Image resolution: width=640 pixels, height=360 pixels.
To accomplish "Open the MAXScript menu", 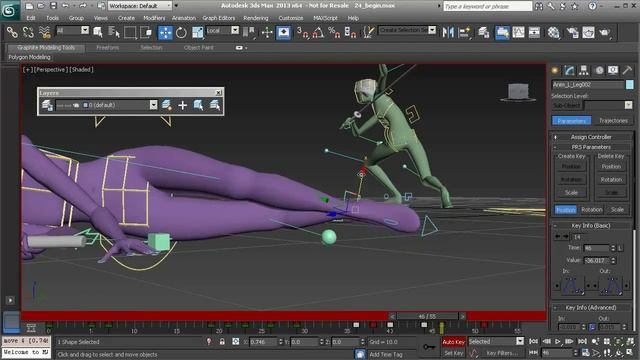I will click(x=325, y=18).
